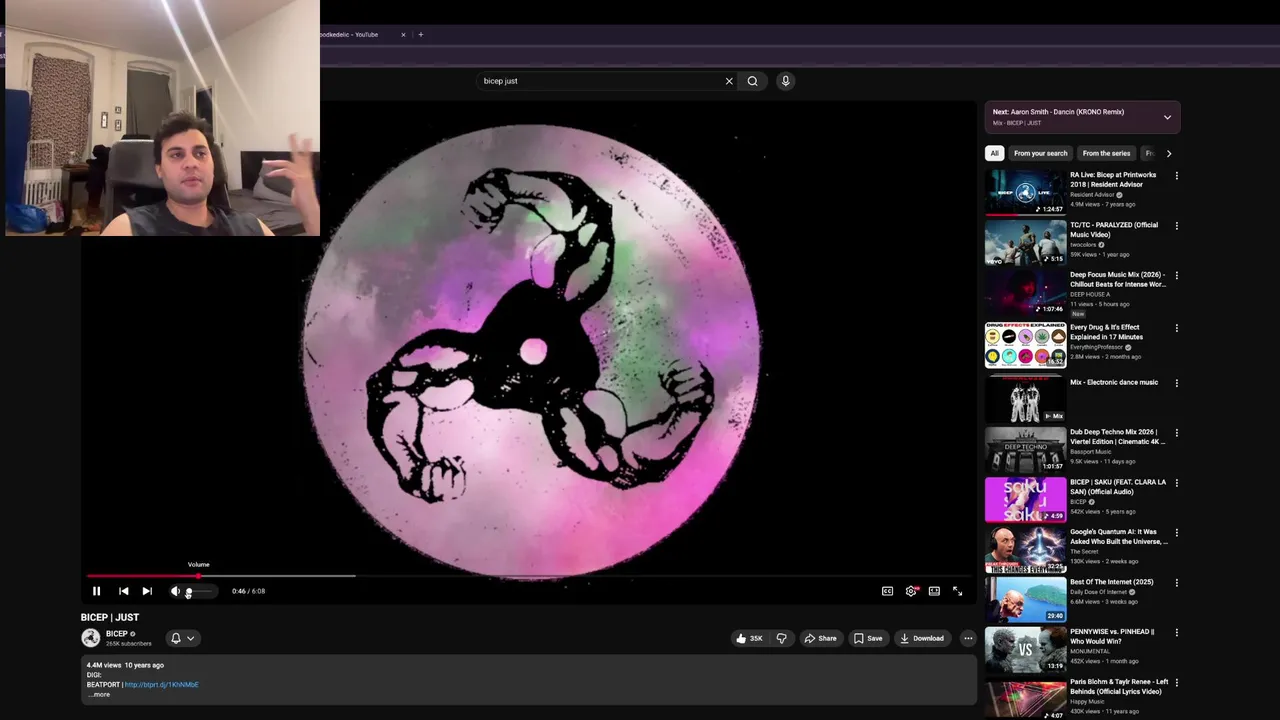Click the 4.4M views text
This screenshot has width=1280, height=720.
pyautogui.click(x=104, y=665)
